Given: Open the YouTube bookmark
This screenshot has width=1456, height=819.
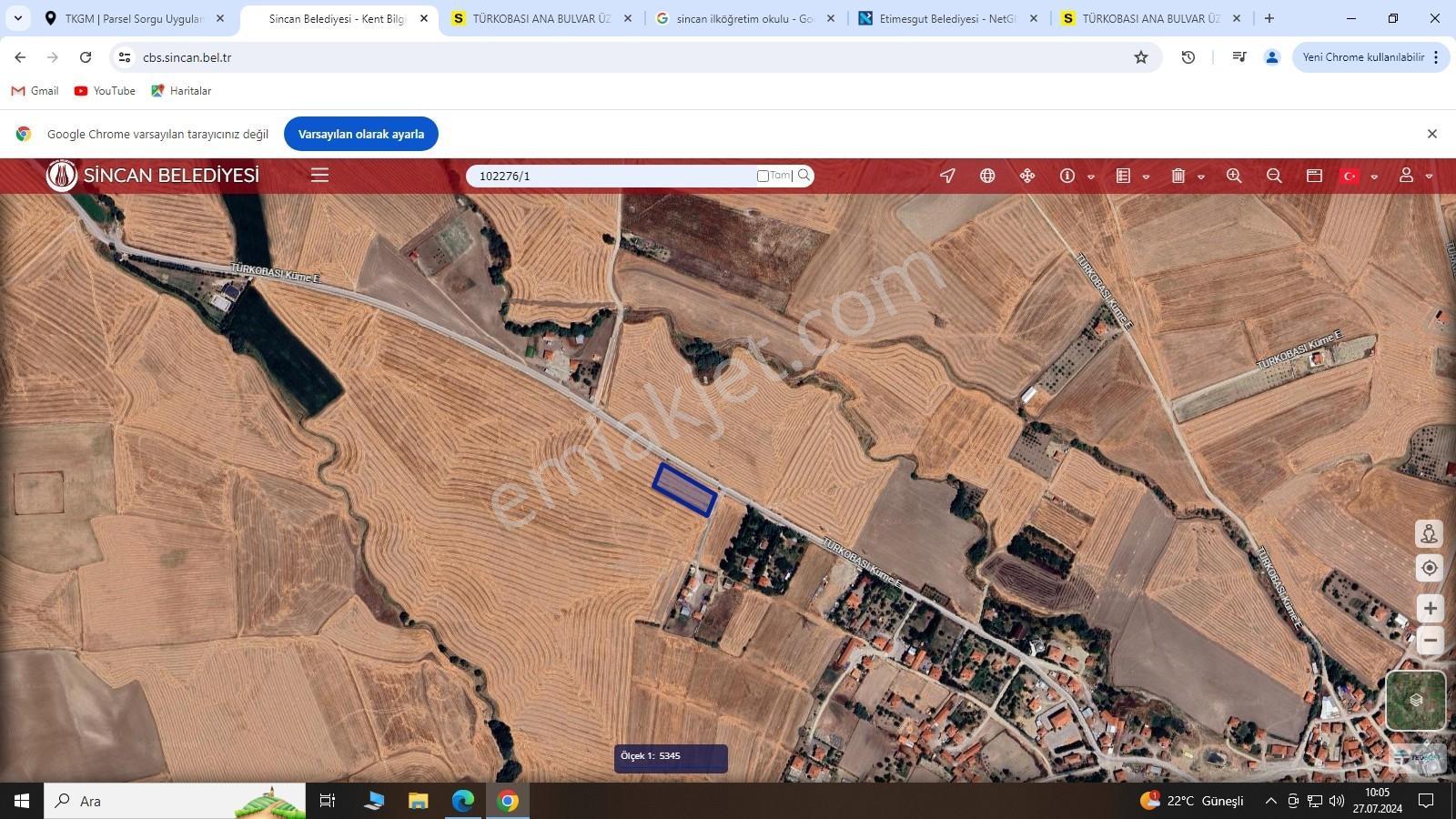Looking at the screenshot, I should pos(105,91).
